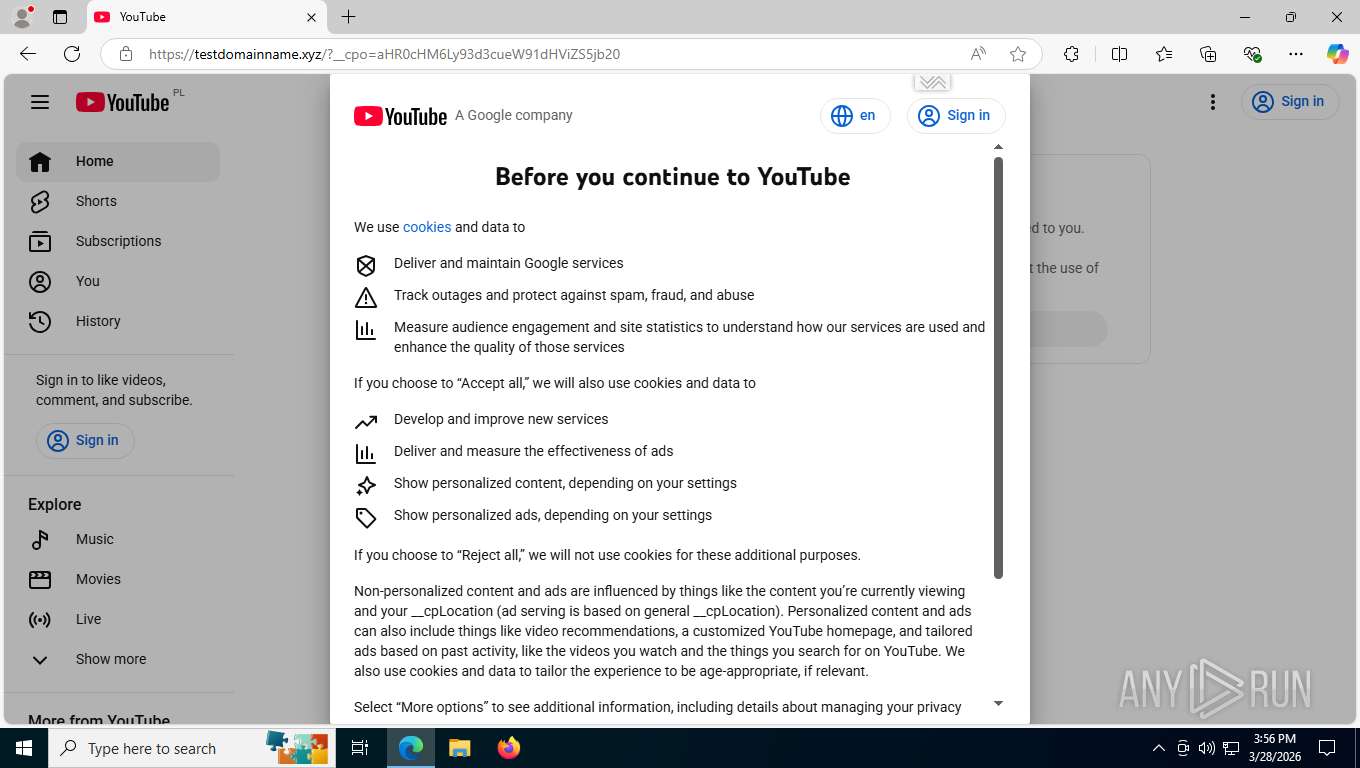The width and height of the screenshot is (1360, 768).
Task: Toggle Split screen in the browser toolbar
Action: pyautogui.click(x=1119, y=54)
